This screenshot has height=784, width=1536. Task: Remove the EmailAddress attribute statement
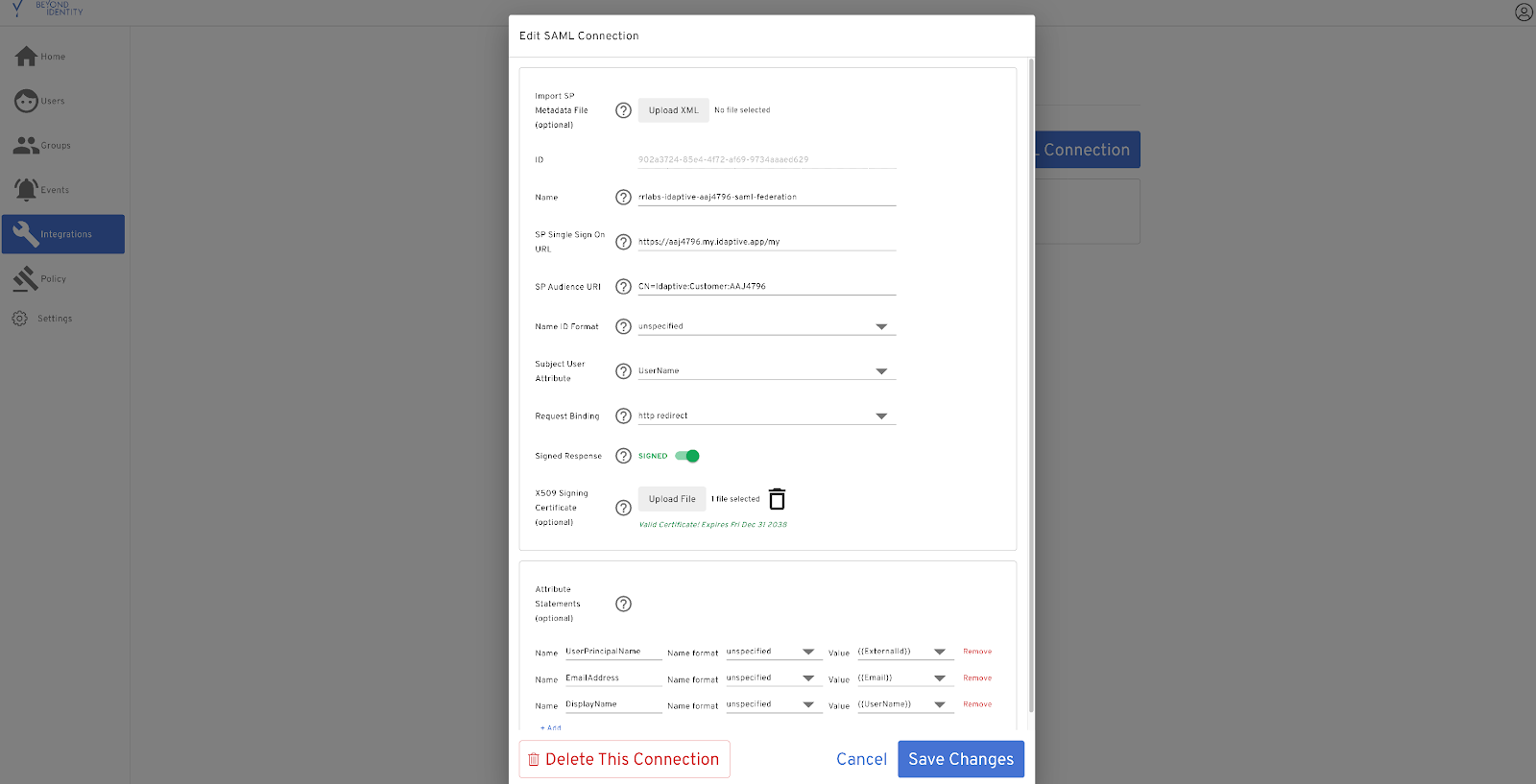click(977, 678)
